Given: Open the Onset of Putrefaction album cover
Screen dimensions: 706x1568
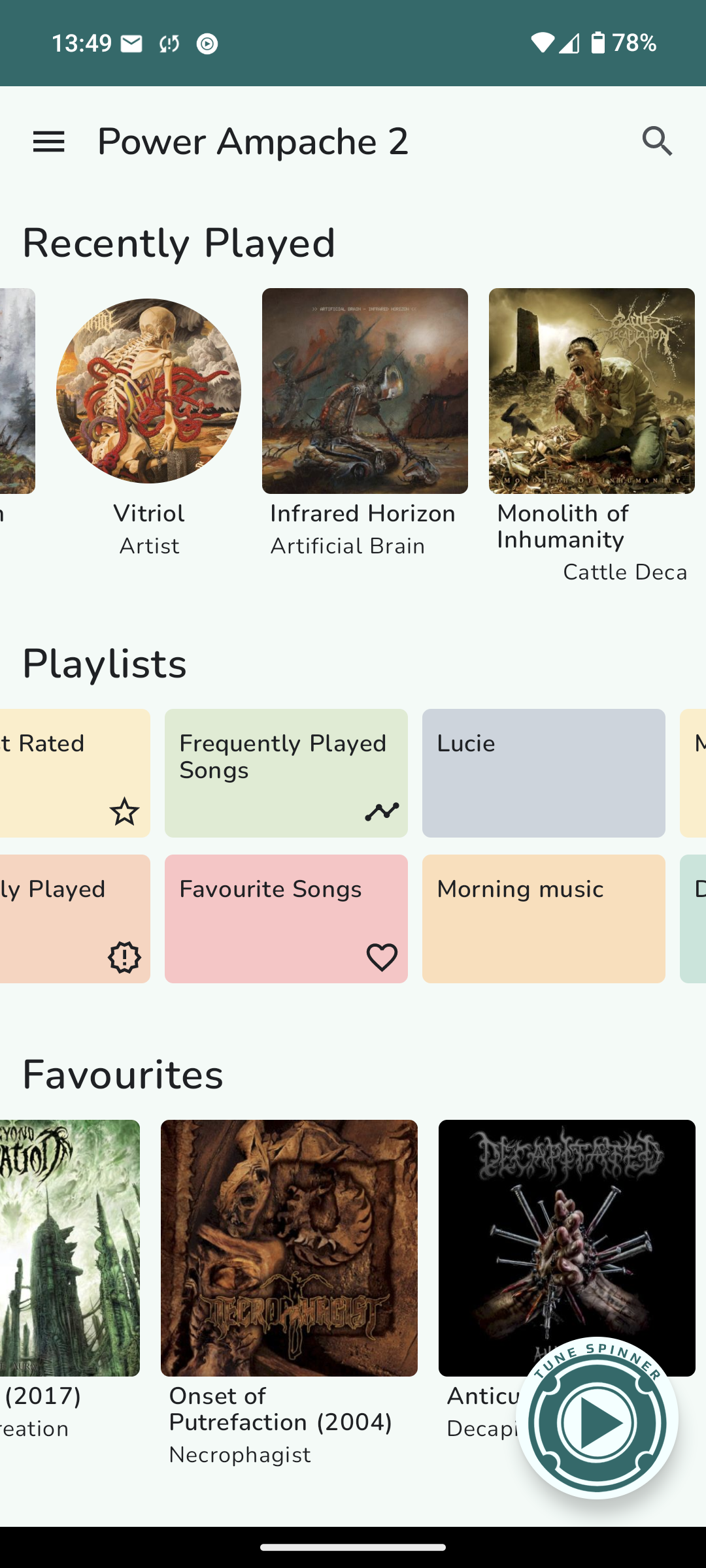Looking at the screenshot, I should click(289, 1248).
